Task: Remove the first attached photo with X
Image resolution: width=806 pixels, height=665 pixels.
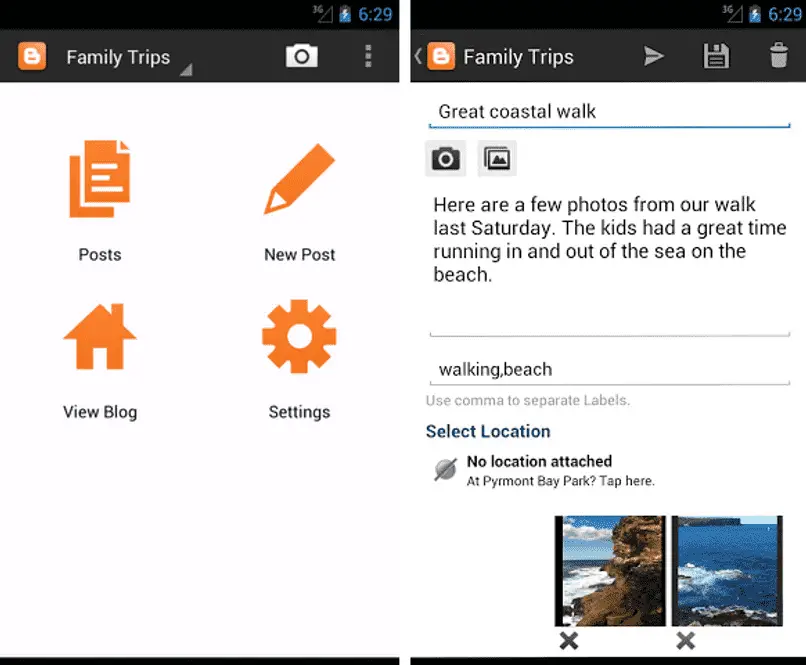Action: click(x=568, y=641)
